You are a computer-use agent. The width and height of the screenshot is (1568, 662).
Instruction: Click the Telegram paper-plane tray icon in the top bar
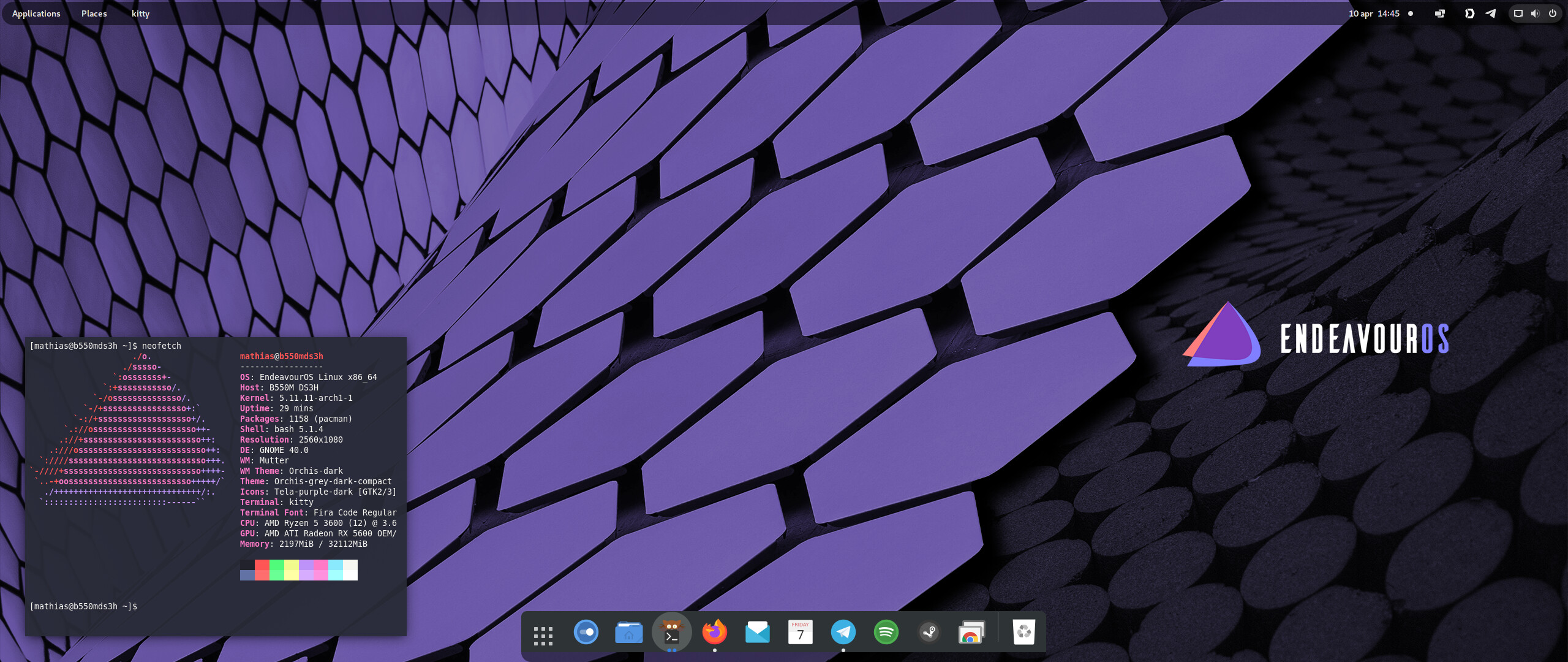(x=1491, y=13)
